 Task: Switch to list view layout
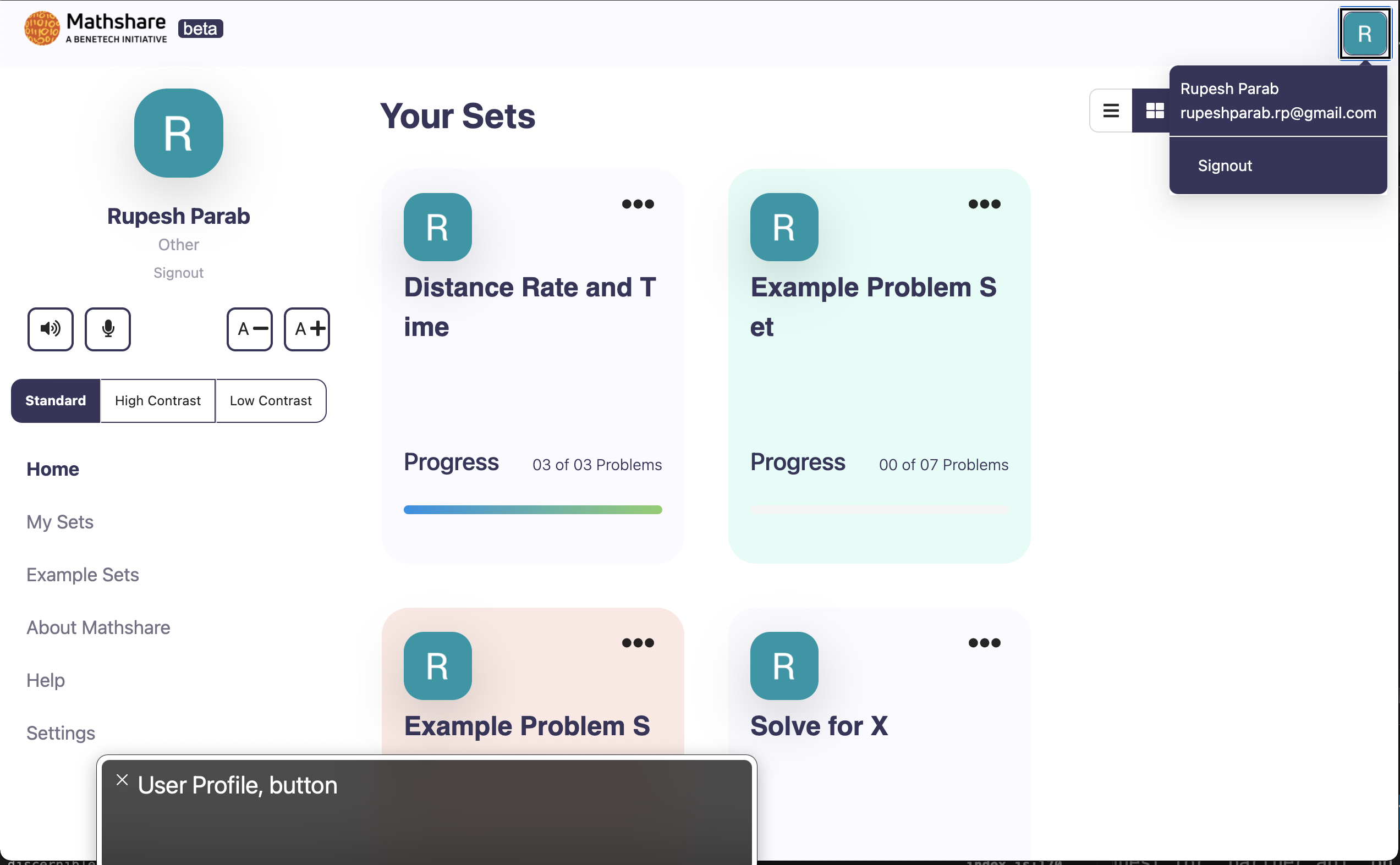point(1111,110)
